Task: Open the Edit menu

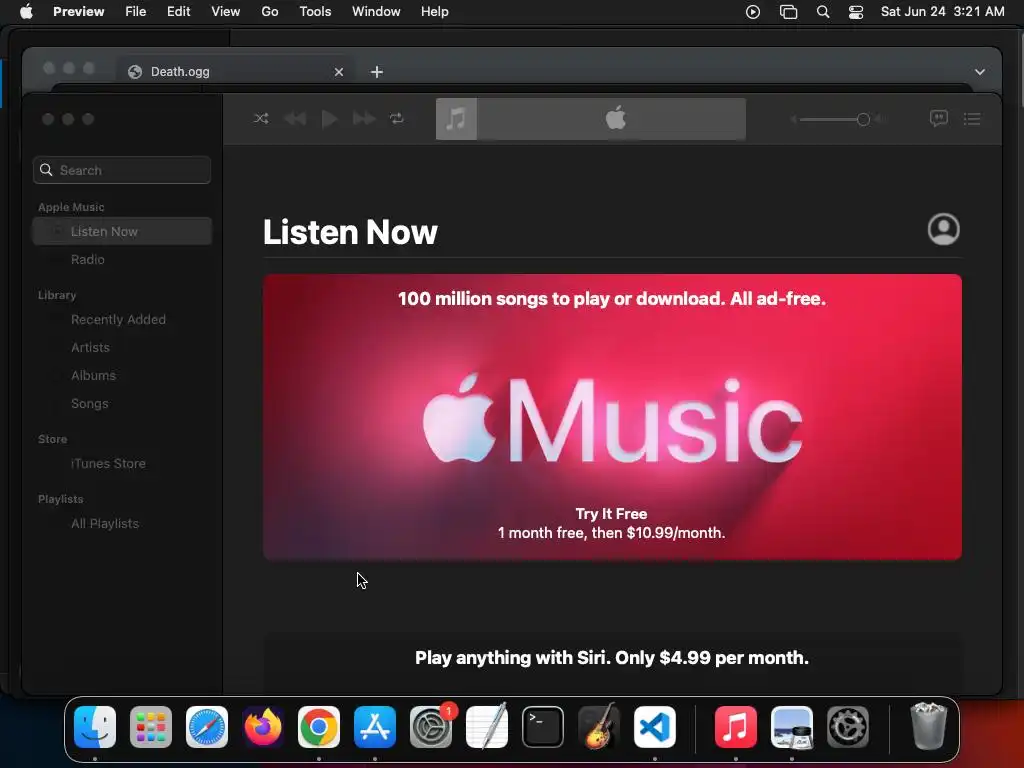Action: (178, 12)
